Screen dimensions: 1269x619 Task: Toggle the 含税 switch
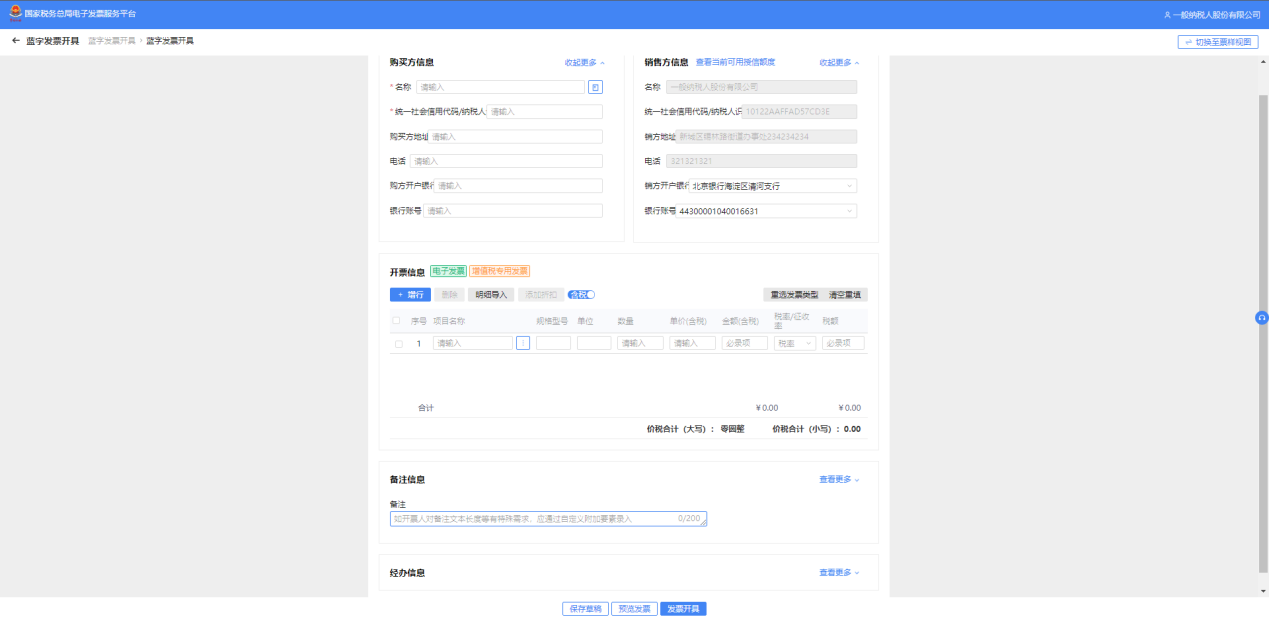(x=581, y=294)
